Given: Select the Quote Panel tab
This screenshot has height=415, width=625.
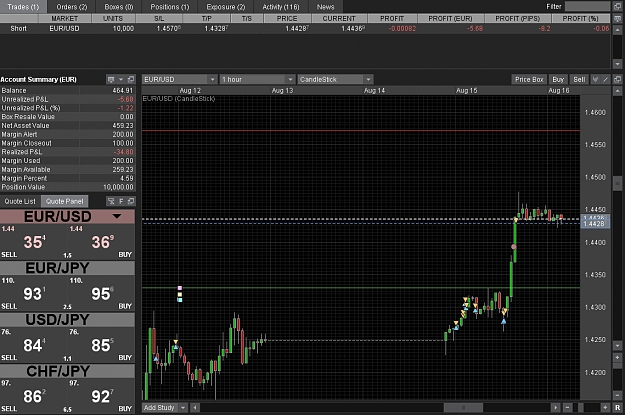Looking at the screenshot, I should (65, 201).
